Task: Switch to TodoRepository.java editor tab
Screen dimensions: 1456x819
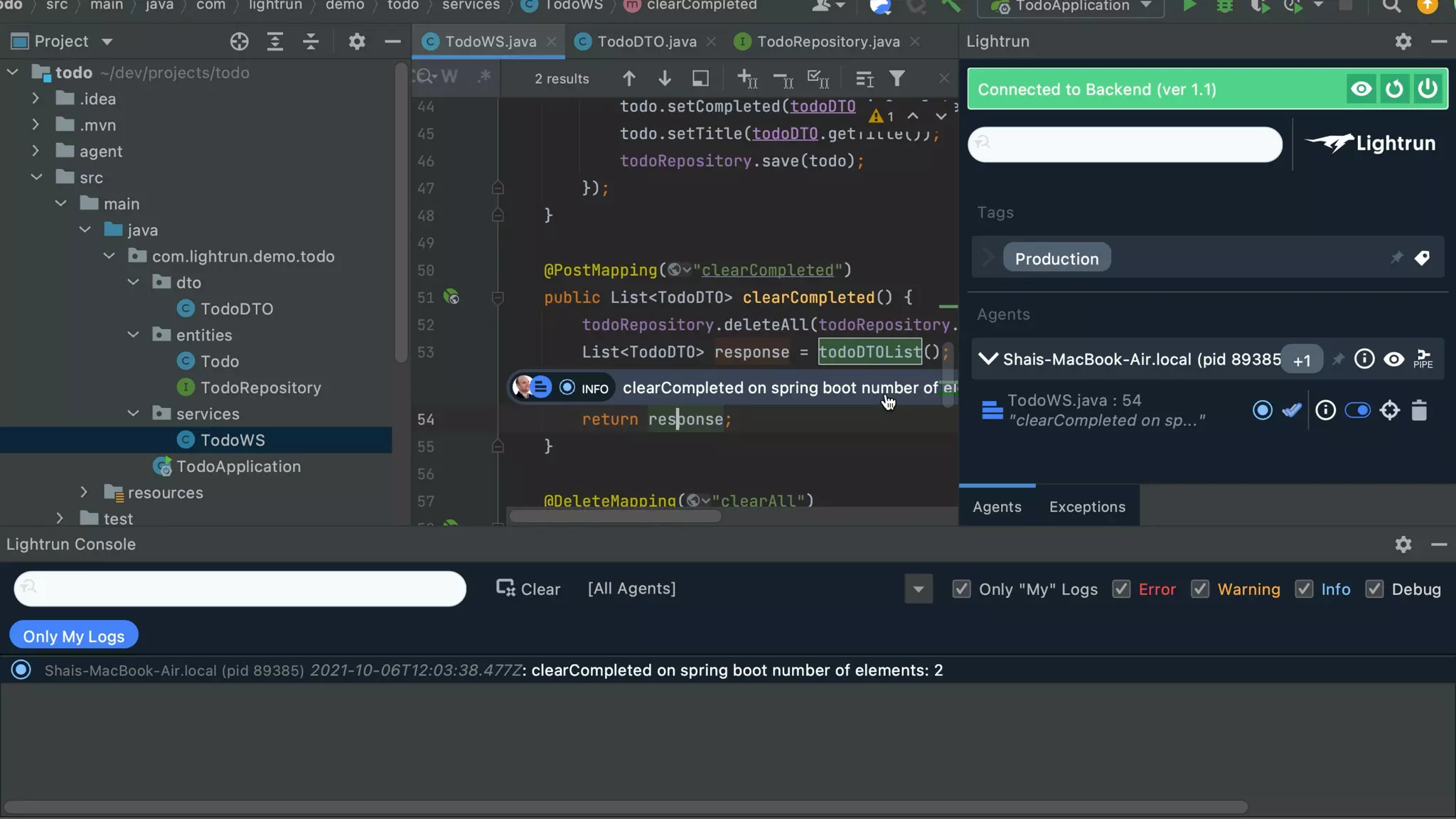Action: 828,42
